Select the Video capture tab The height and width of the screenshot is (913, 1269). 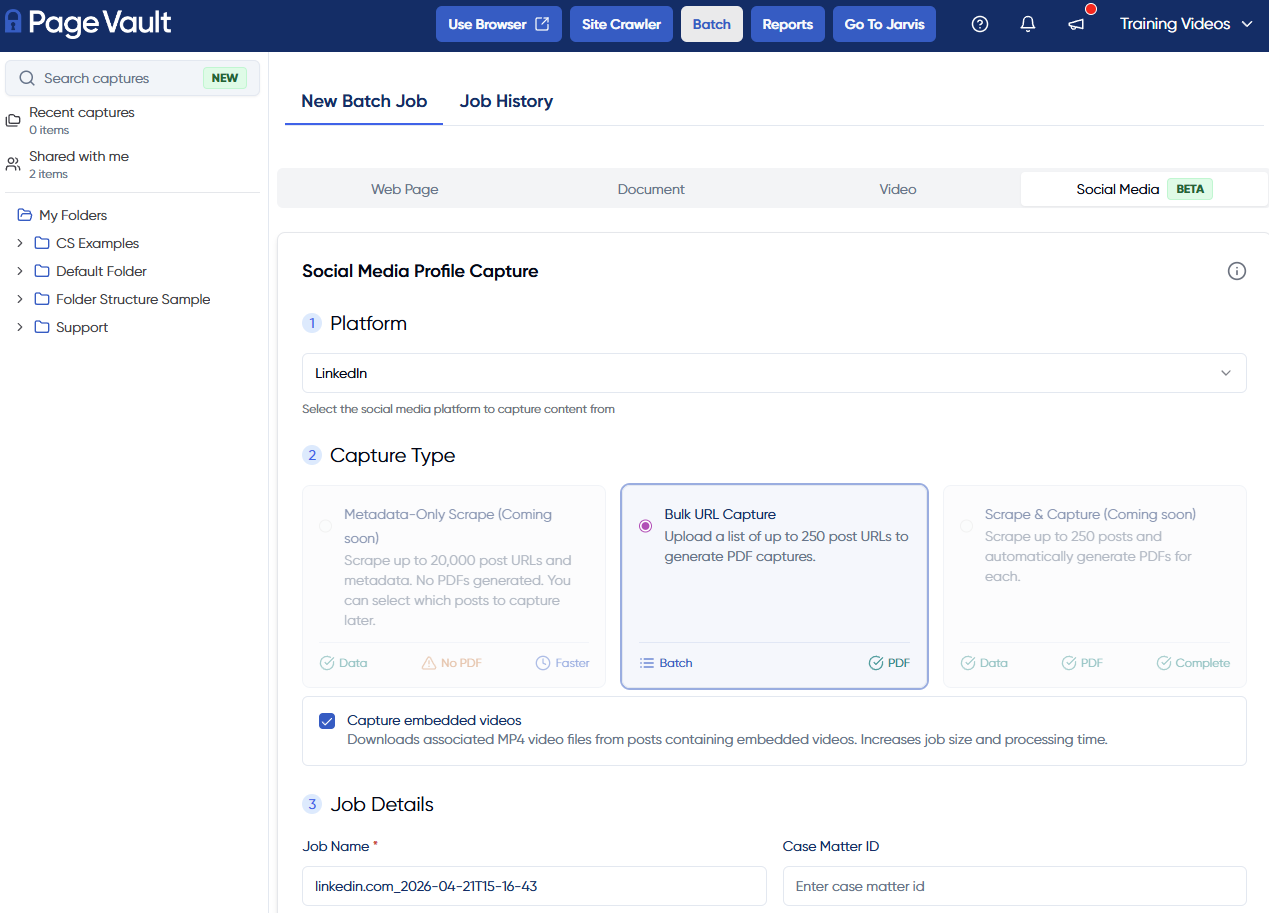(898, 189)
